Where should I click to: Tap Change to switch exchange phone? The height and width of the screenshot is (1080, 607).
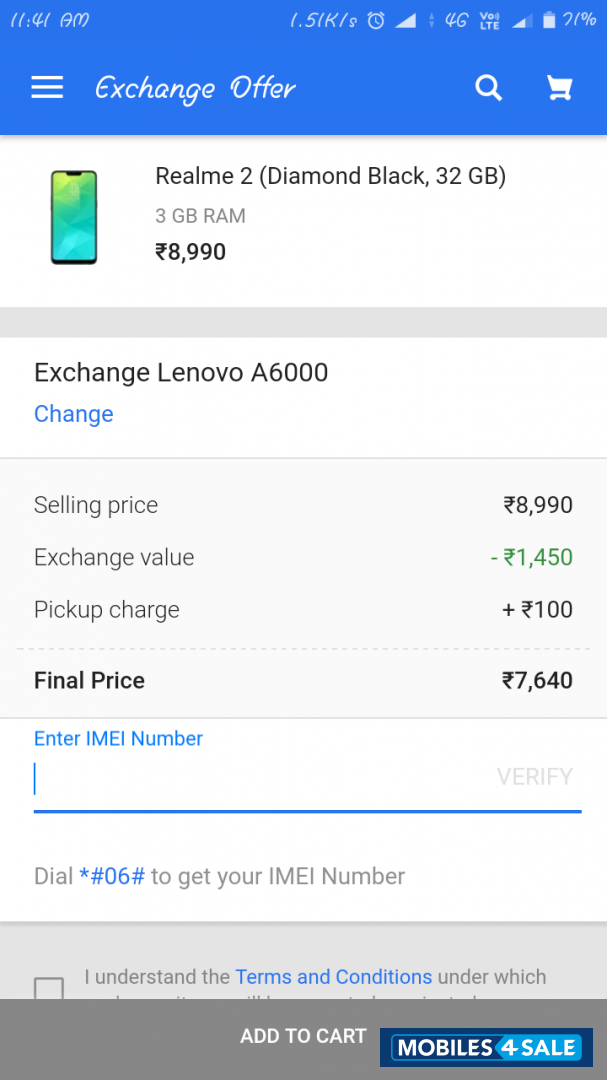73,413
